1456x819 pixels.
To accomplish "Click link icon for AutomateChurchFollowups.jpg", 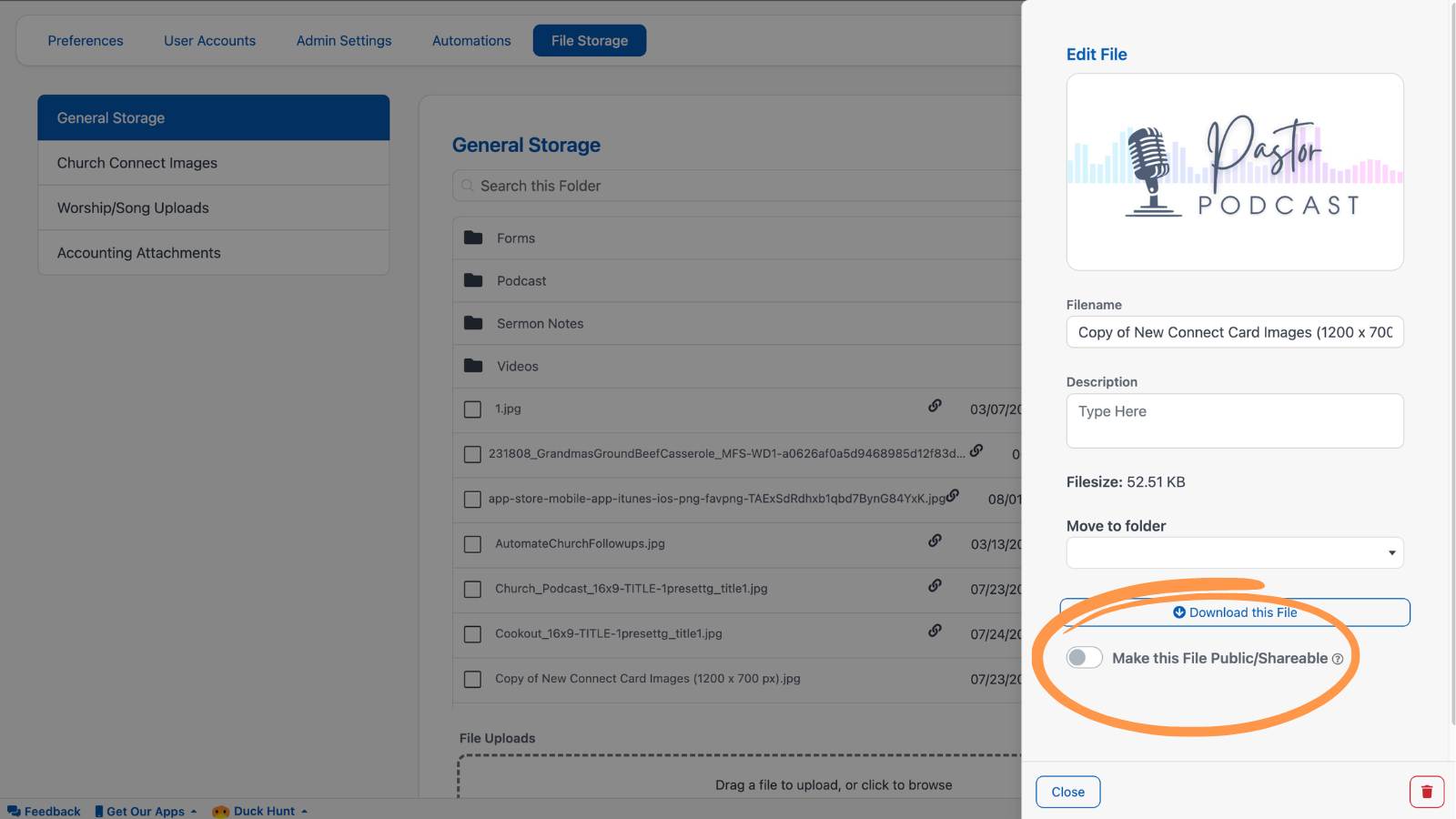I will tap(935, 541).
